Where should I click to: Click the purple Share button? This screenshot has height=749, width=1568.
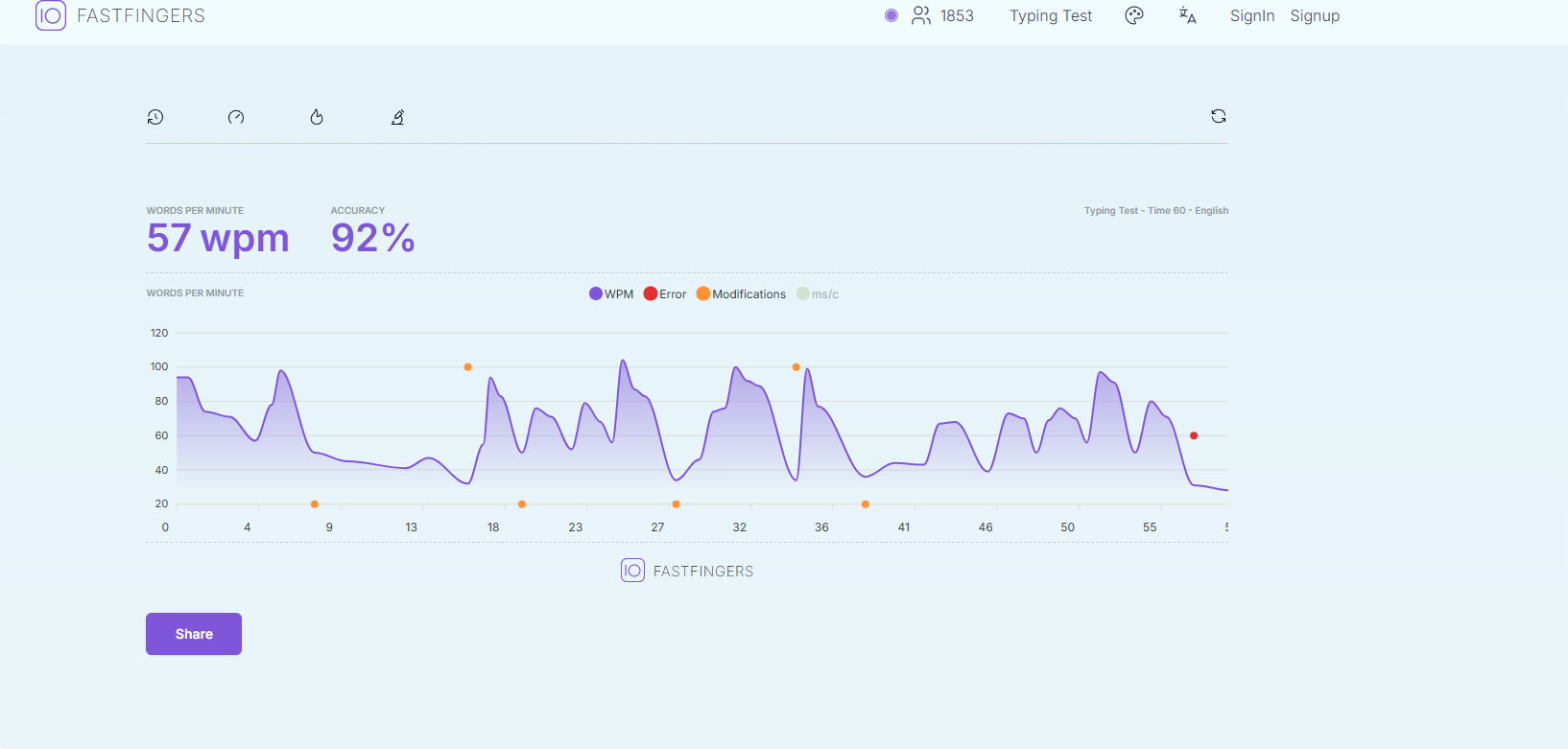coord(194,634)
